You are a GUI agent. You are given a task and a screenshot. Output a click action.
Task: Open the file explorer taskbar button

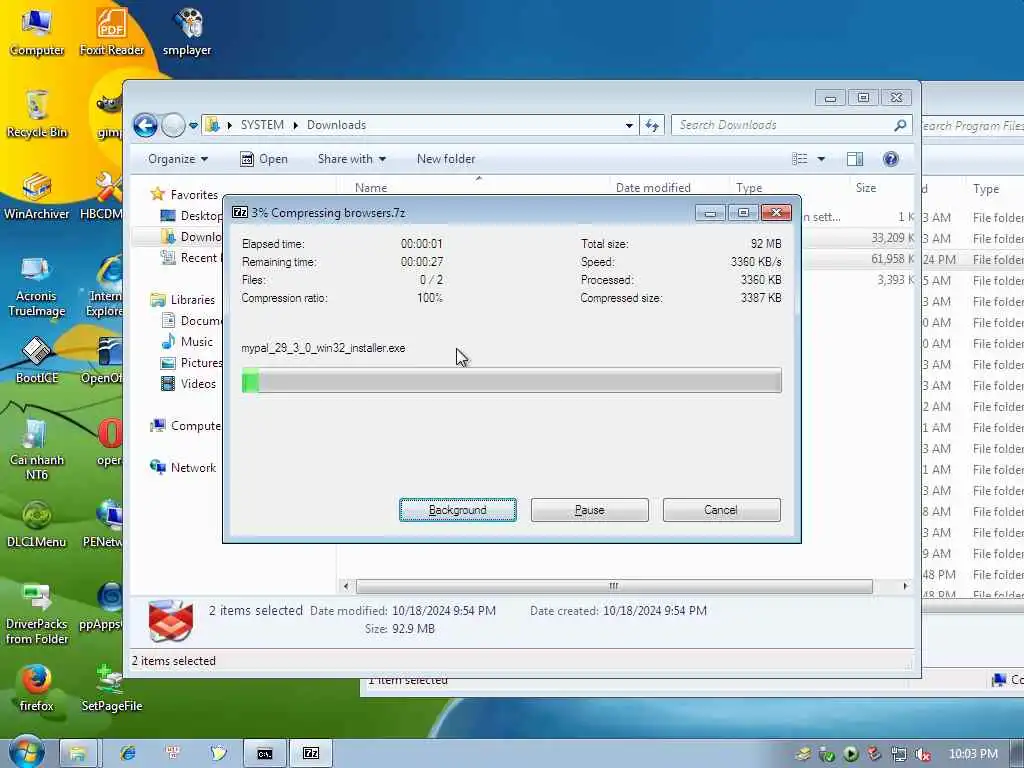[x=78, y=754]
